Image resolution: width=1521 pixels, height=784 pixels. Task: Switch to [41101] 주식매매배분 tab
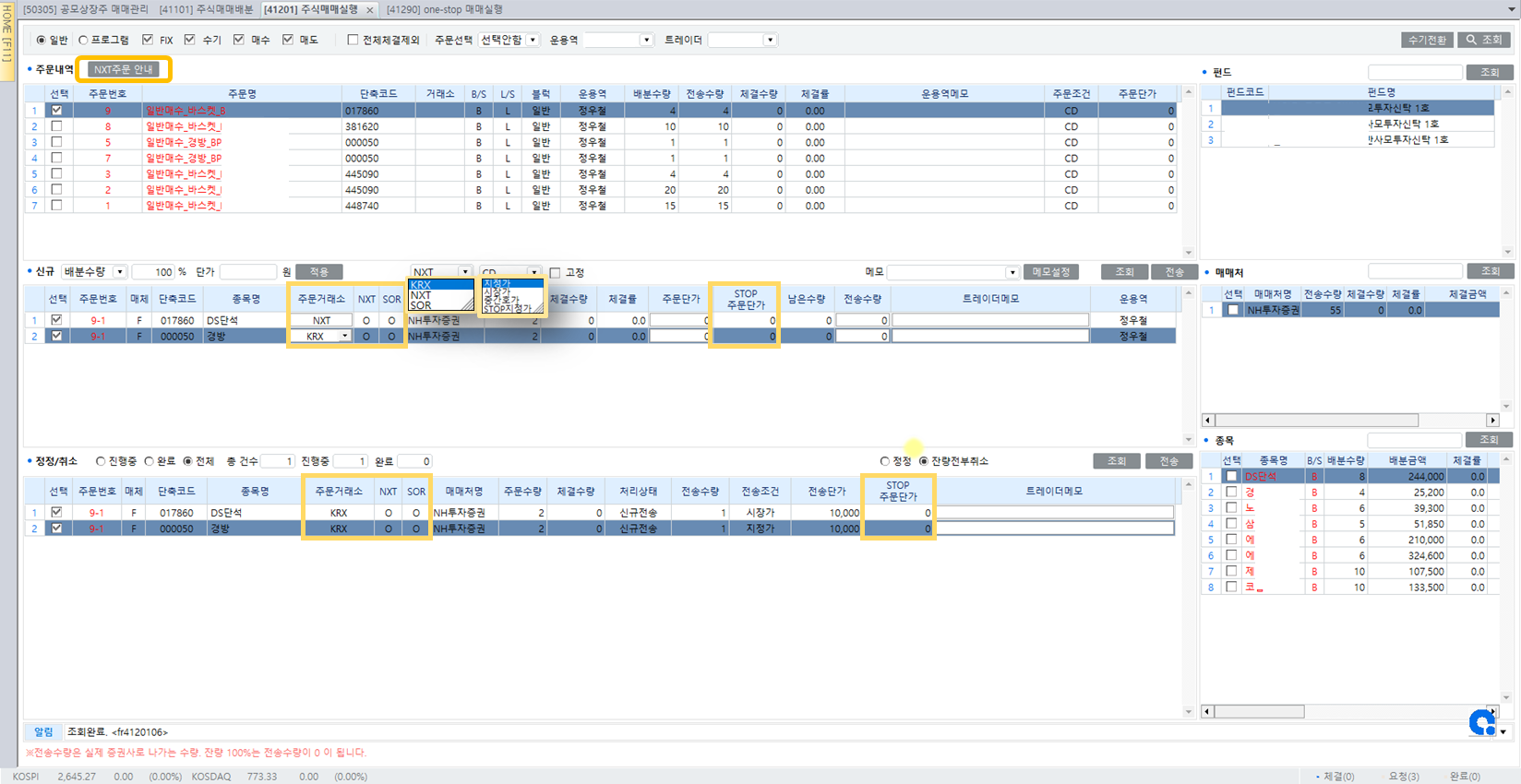(206, 9)
